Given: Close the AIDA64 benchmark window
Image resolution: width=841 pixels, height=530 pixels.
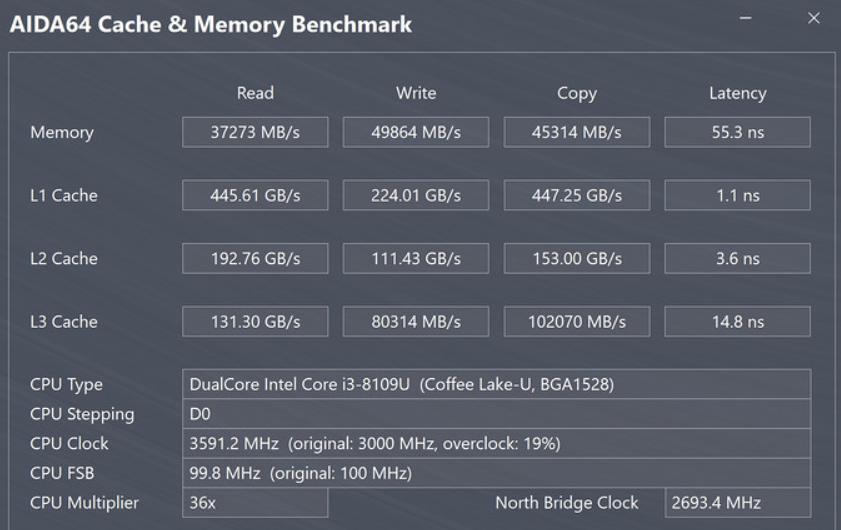Looking at the screenshot, I should tap(814, 19).
